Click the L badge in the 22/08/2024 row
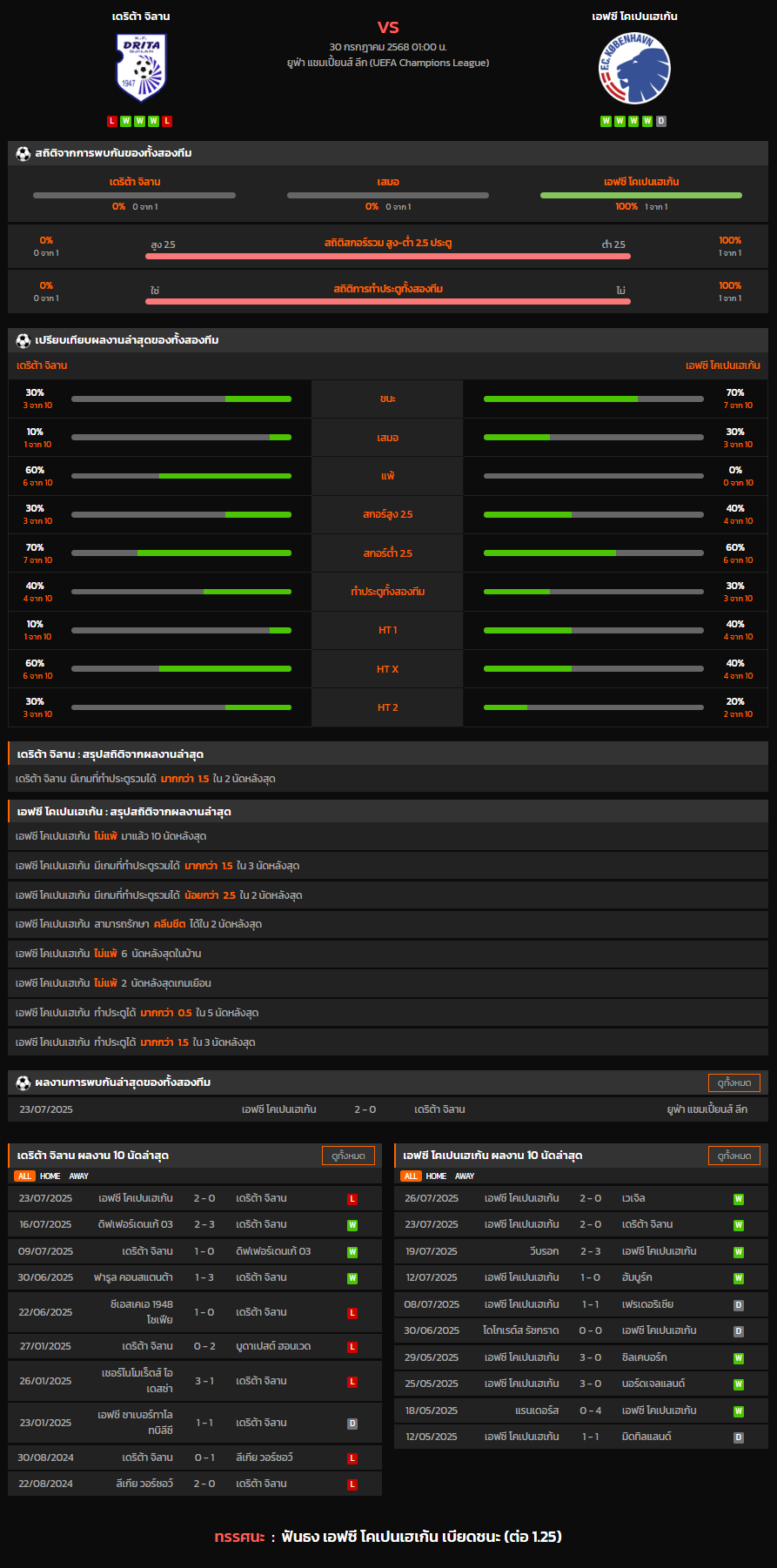 352,1484
